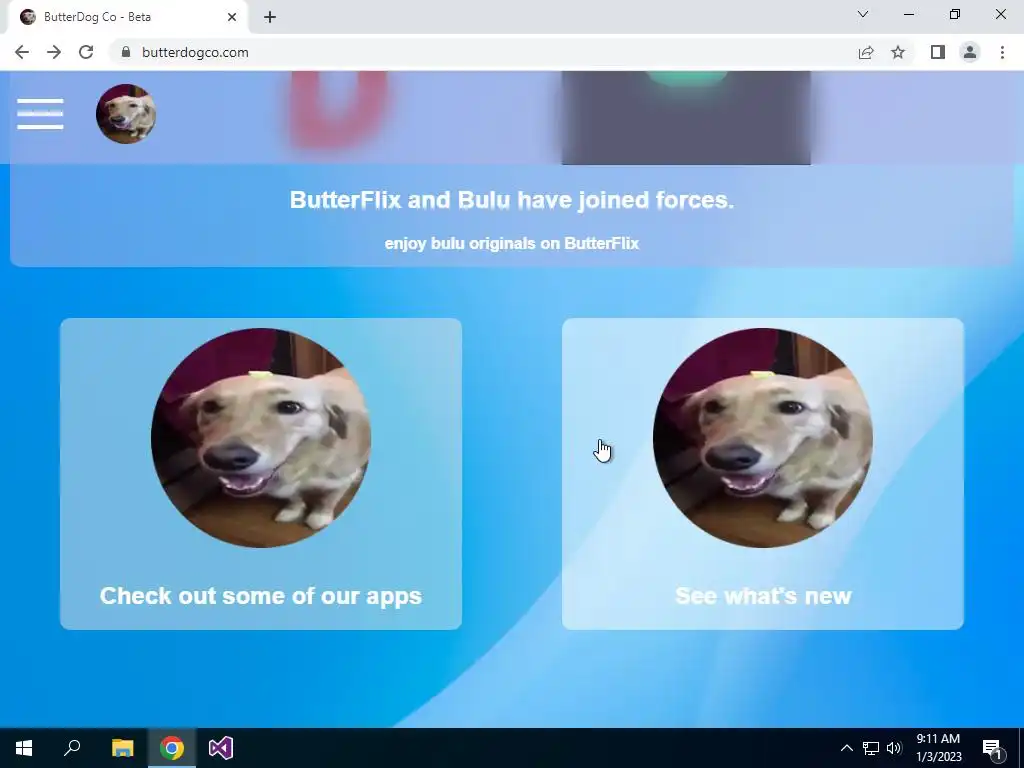Open the Windows Start menu

(x=24, y=748)
